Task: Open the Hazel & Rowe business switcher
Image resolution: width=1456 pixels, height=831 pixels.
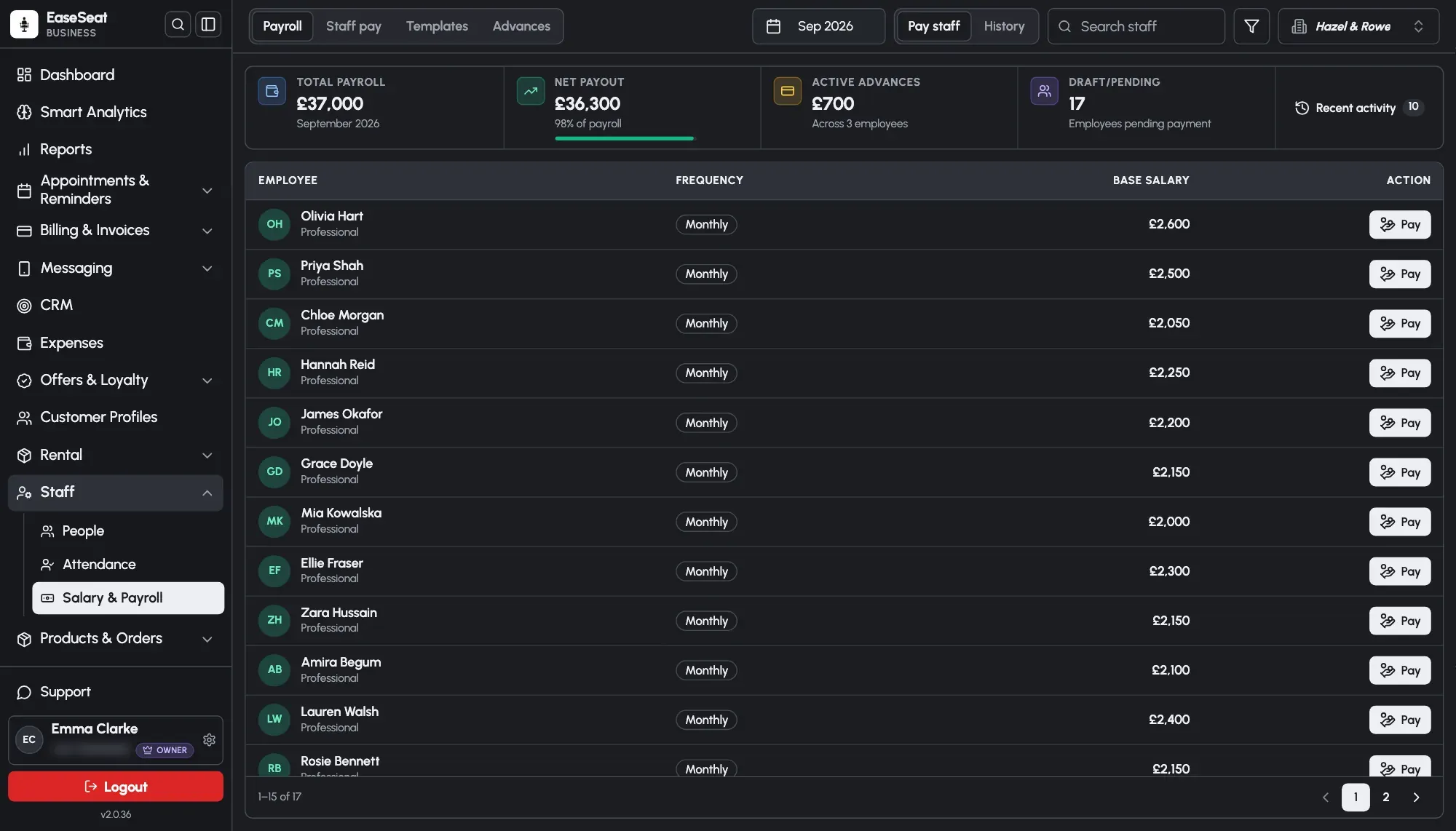Action: [1358, 26]
